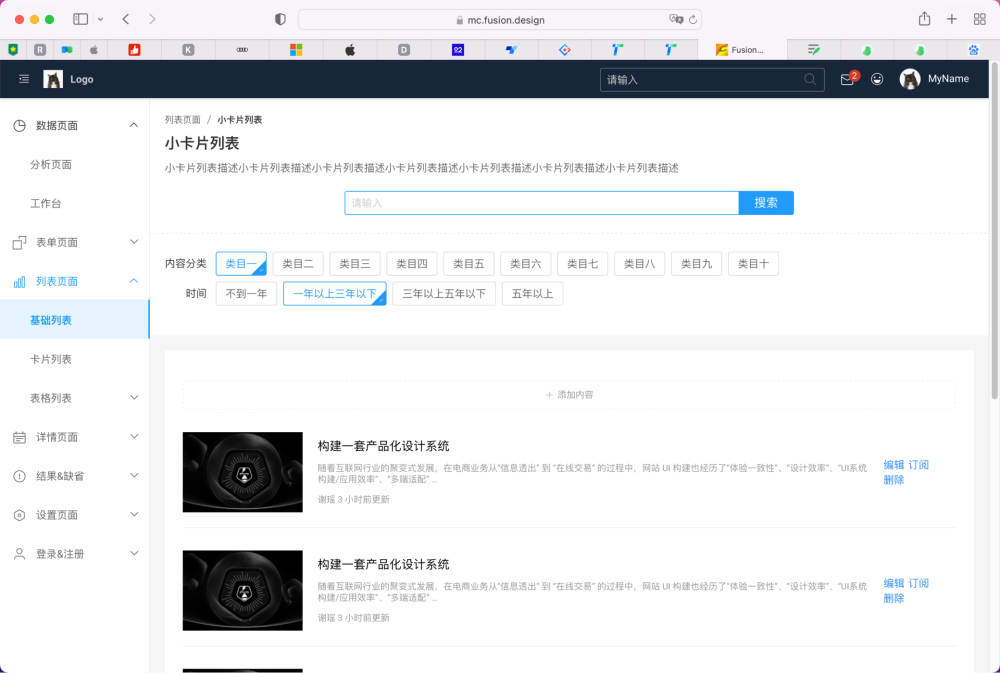Click the 添加内容 dashed area
The height and width of the screenshot is (673, 1000).
click(569, 394)
